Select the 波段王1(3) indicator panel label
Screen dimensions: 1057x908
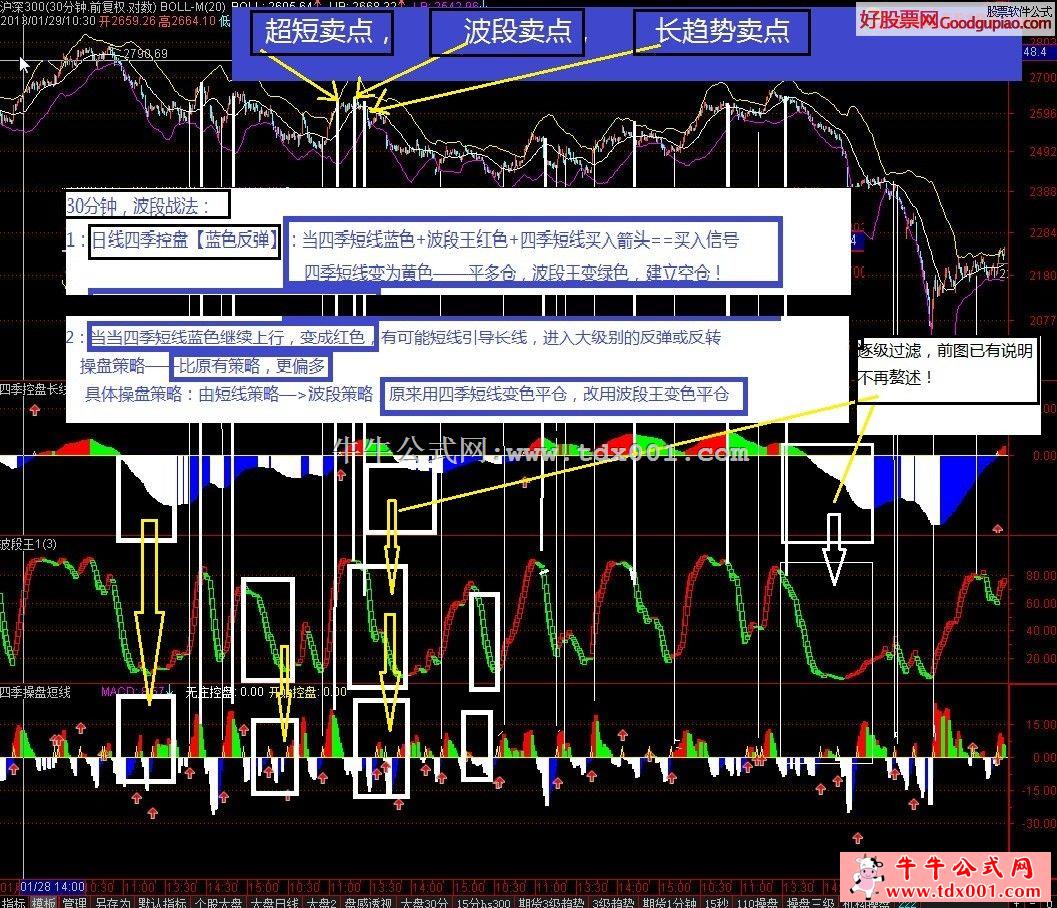click(28, 544)
